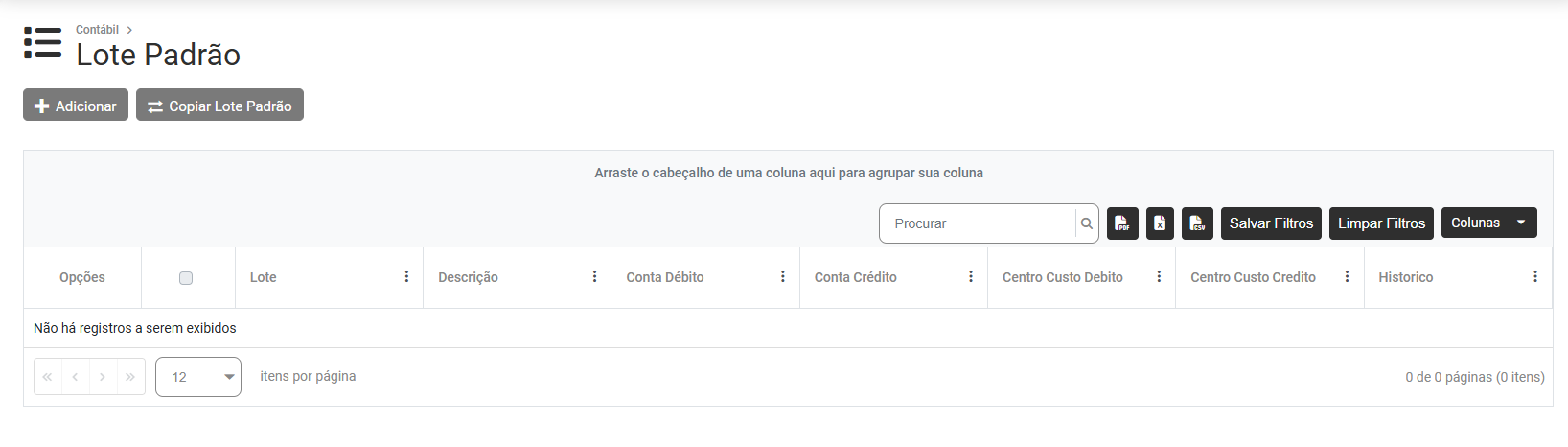This screenshot has height=447, width=1568.
Task: Focus the Procurar search field
Action: tap(978, 223)
